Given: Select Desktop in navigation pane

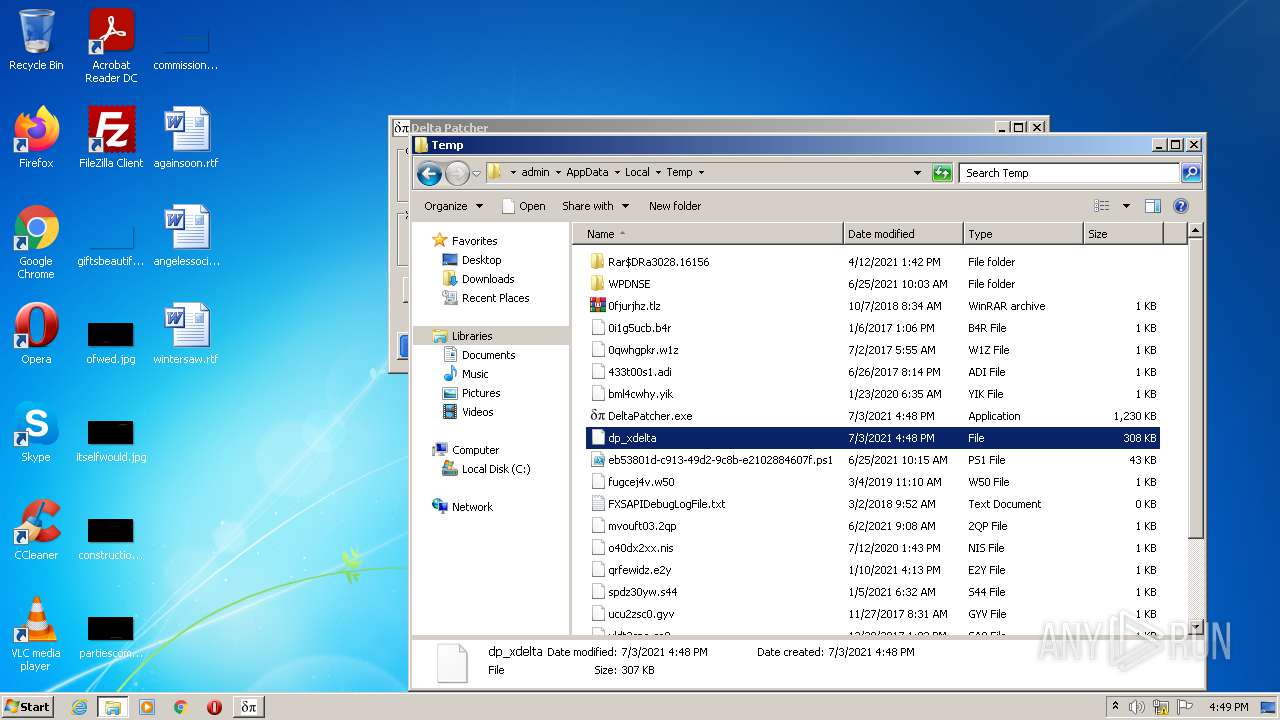Looking at the screenshot, I should point(481,260).
